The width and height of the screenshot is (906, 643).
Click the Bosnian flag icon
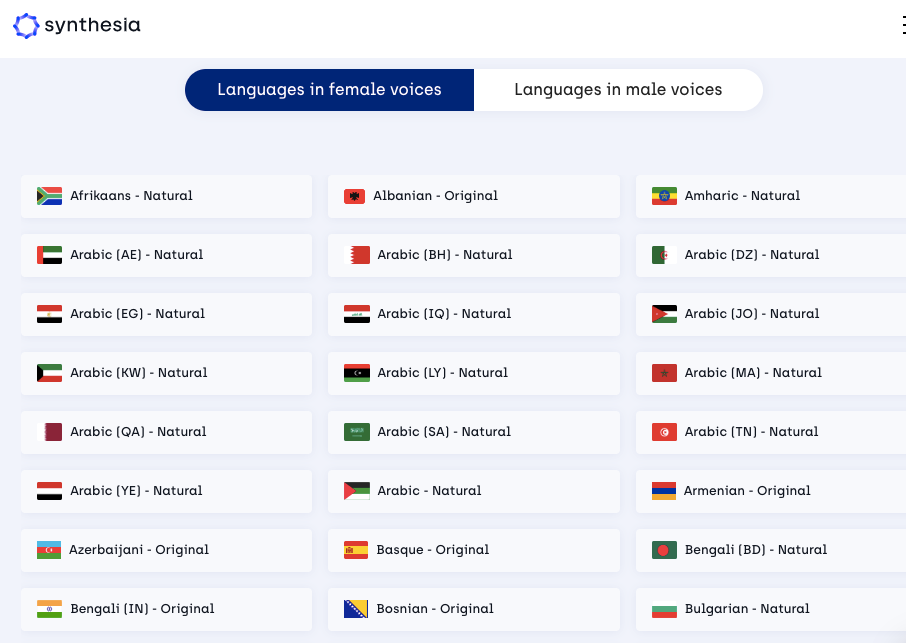pos(356,609)
